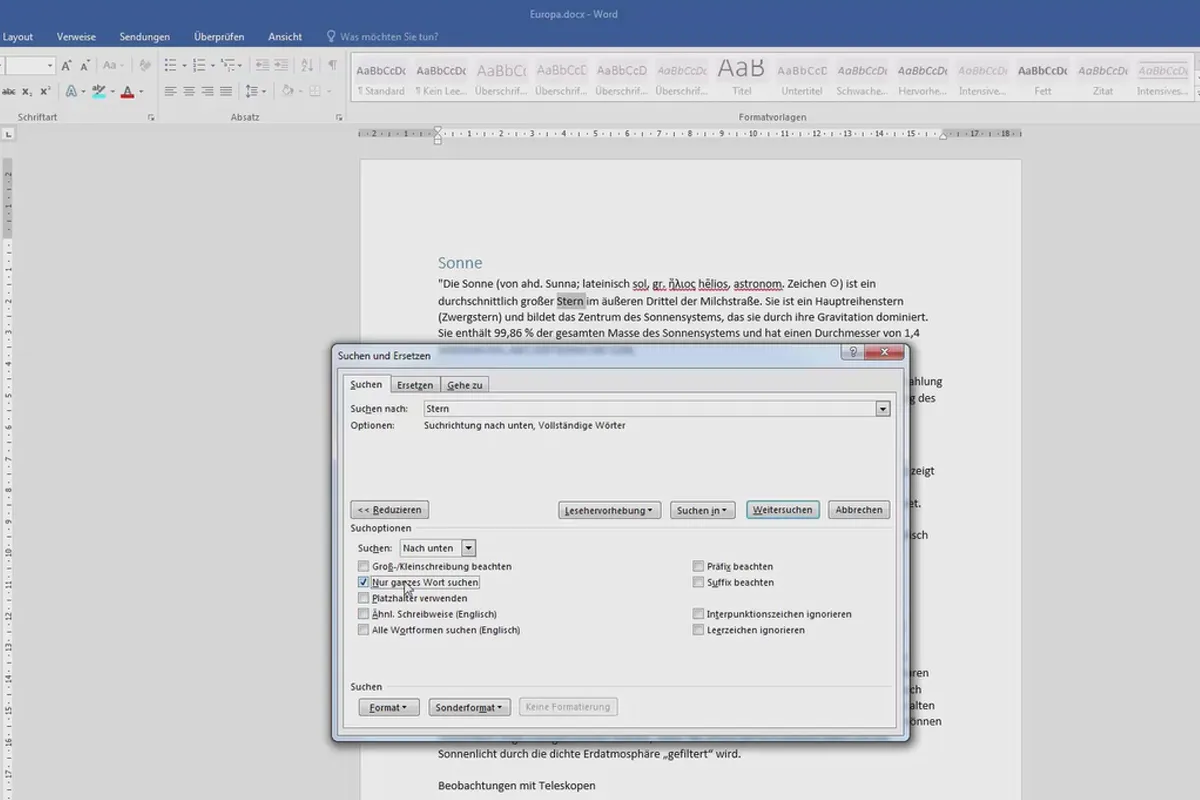Switch to the Ersetzen tab

pos(414,385)
